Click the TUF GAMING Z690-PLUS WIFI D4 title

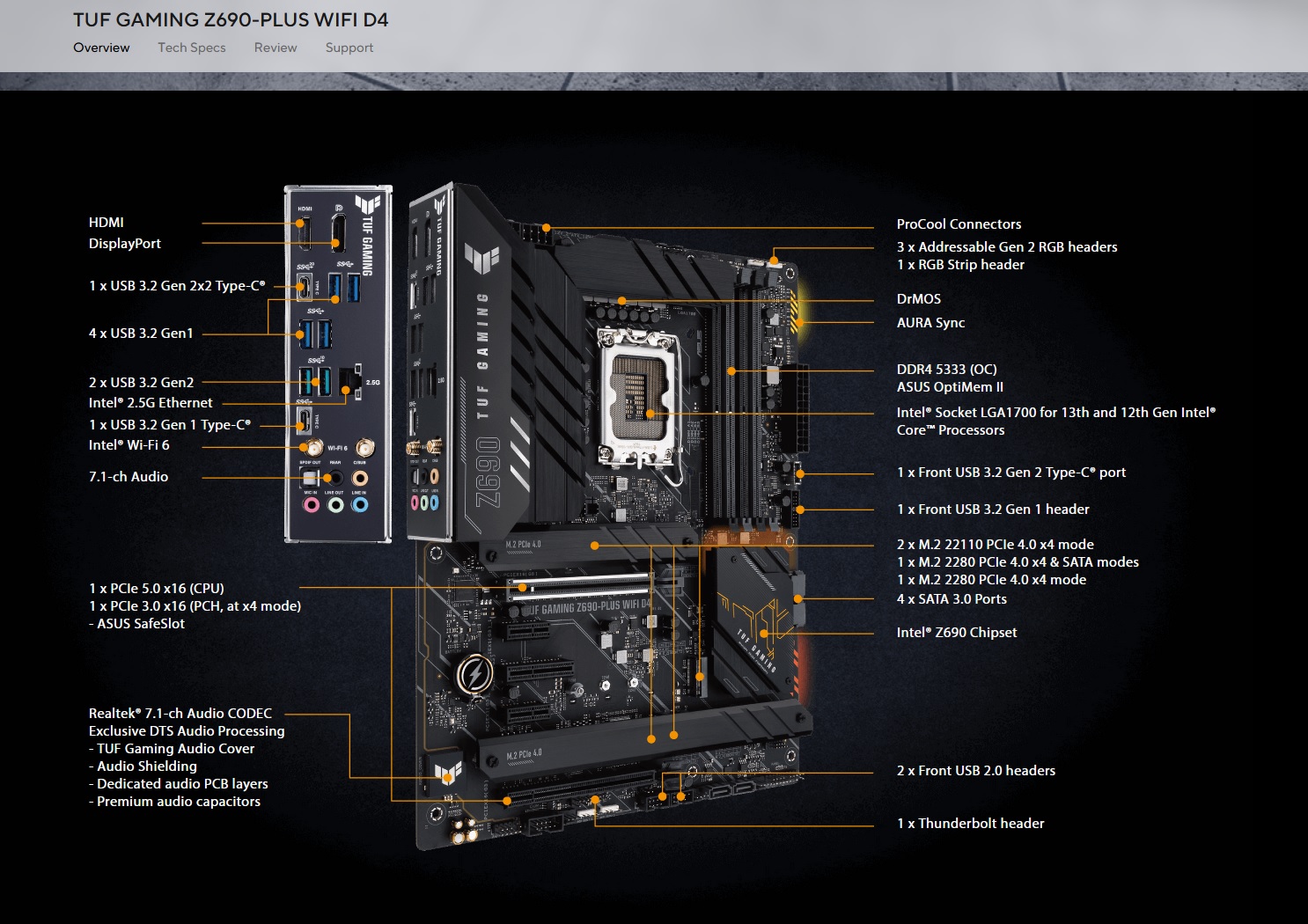[231, 19]
